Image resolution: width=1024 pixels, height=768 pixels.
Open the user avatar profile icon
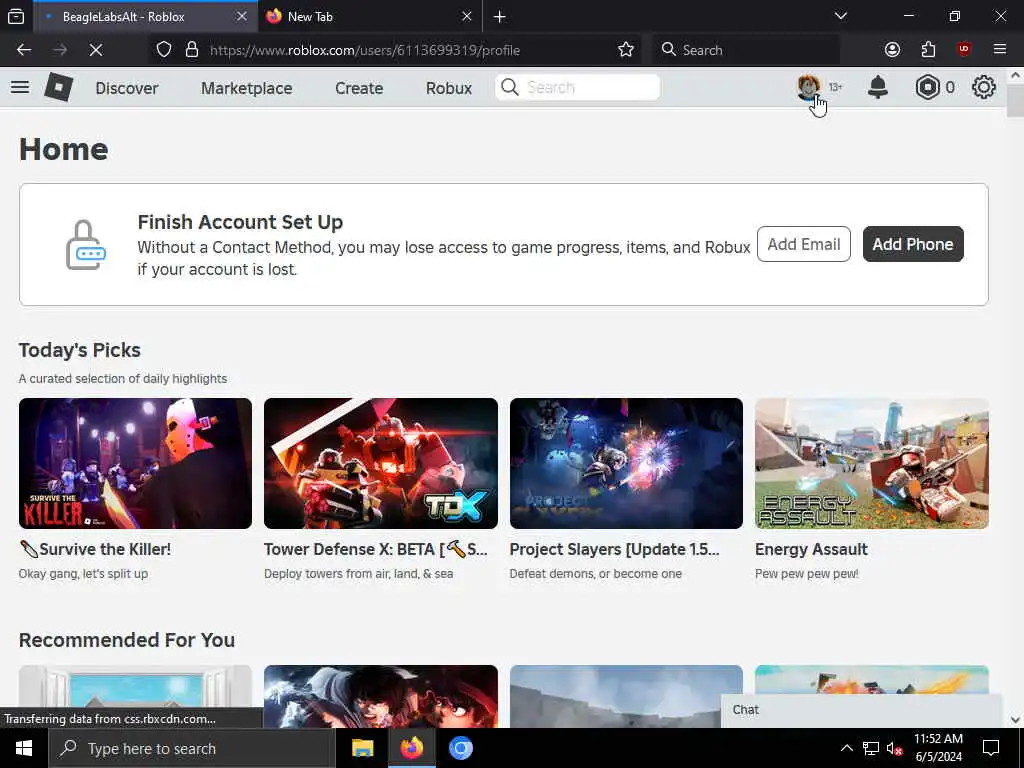(x=808, y=86)
